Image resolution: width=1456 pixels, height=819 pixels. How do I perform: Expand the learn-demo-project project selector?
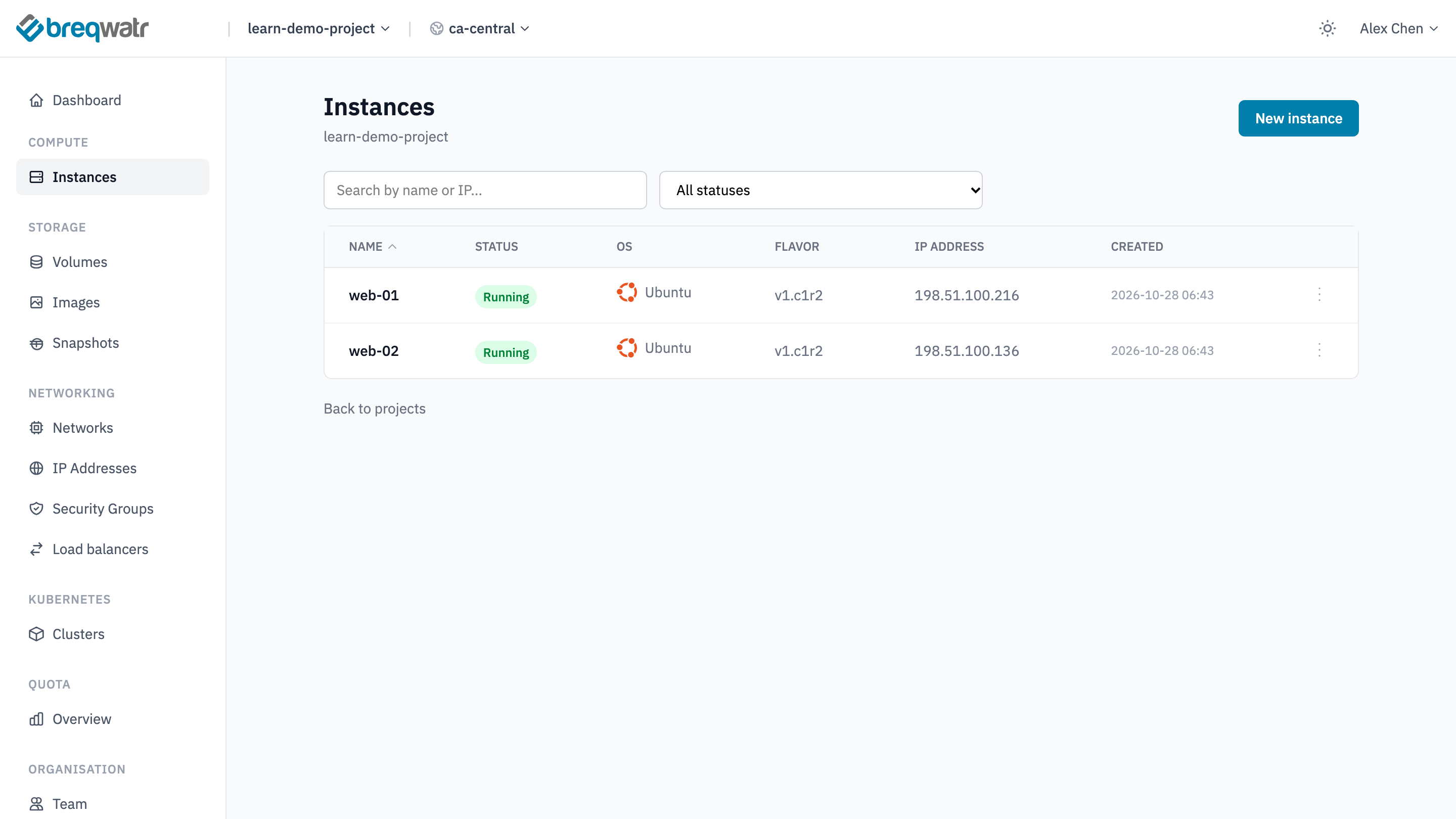point(319,28)
